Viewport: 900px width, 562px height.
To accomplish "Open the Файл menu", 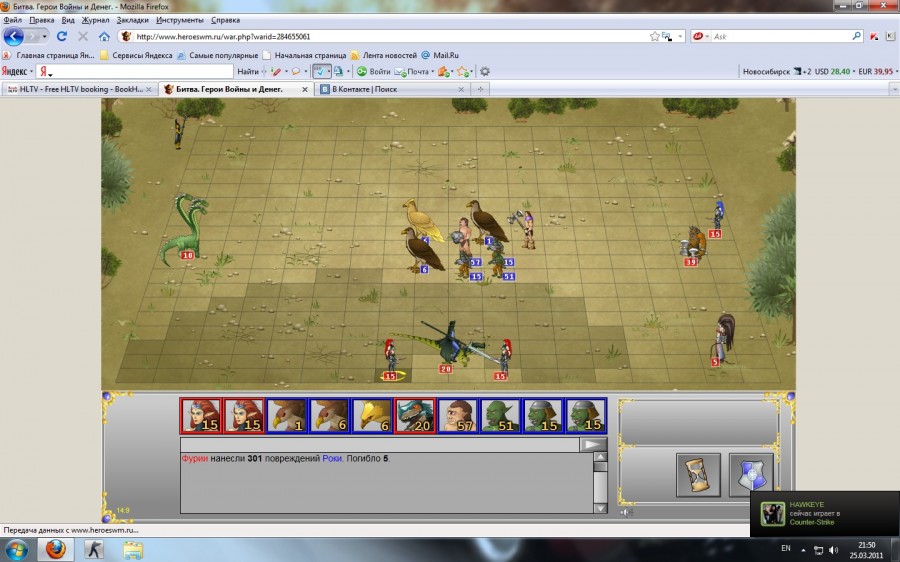I will click(x=13, y=20).
